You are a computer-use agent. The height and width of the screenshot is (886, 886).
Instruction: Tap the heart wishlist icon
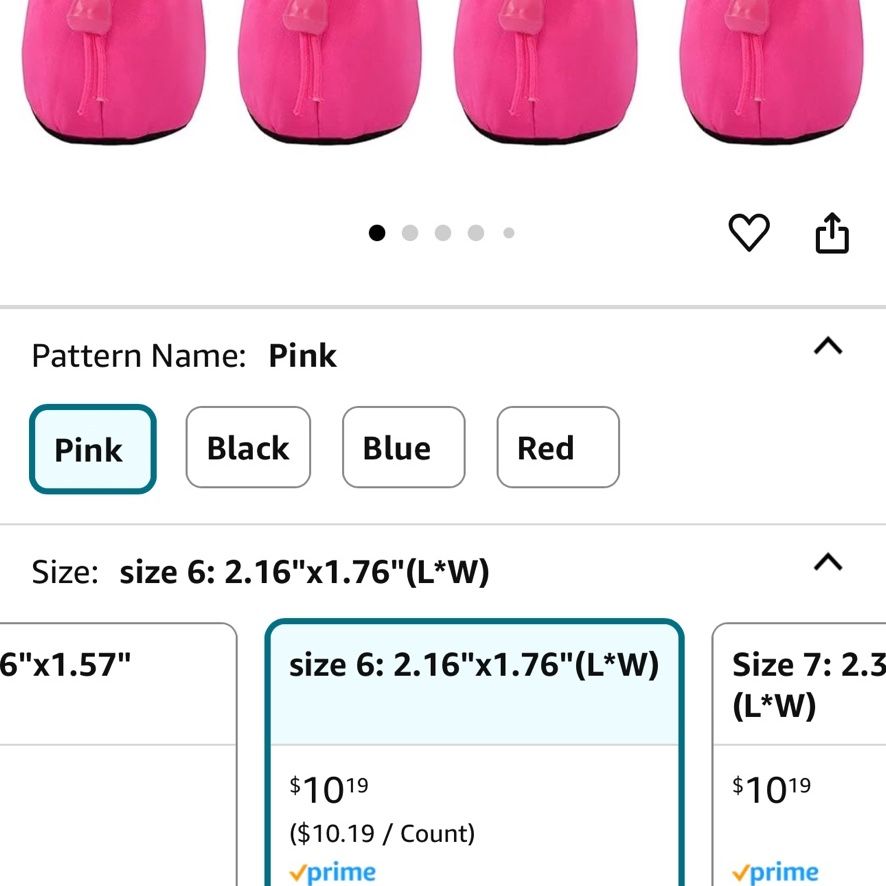tap(749, 232)
